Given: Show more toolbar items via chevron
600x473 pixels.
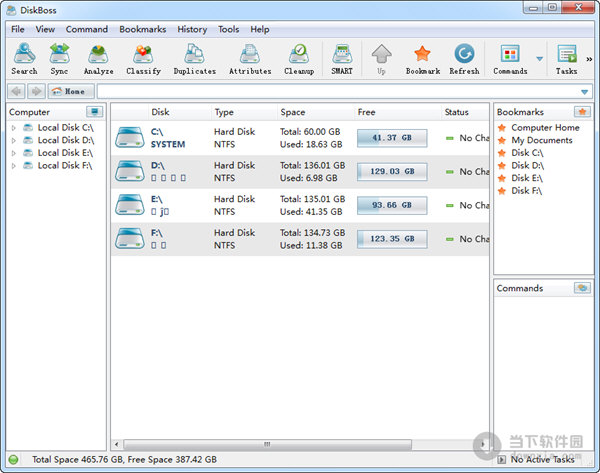Looking at the screenshot, I should 589,59.
